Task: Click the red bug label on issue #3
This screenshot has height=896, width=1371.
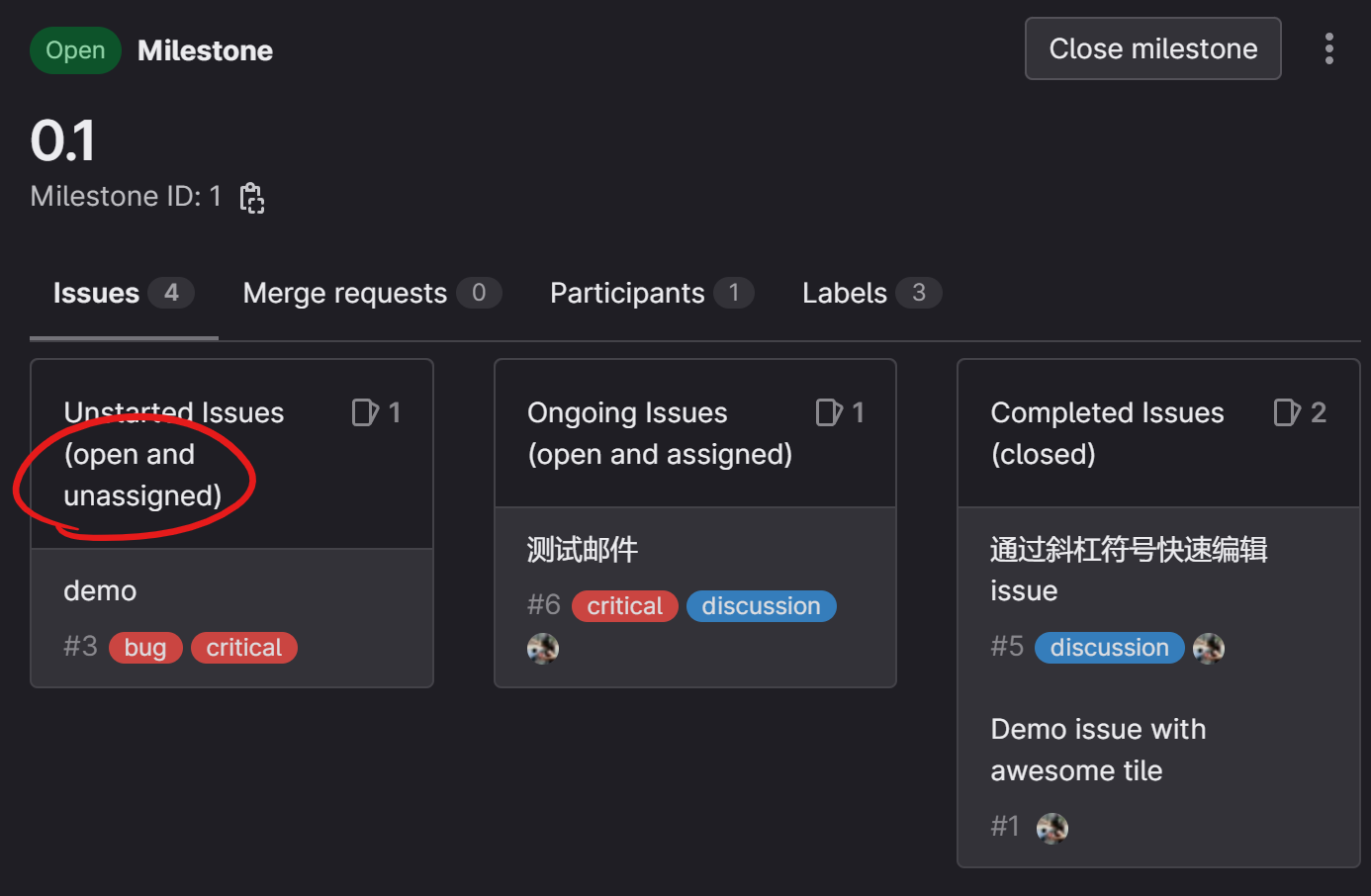Action: point(145,648)
